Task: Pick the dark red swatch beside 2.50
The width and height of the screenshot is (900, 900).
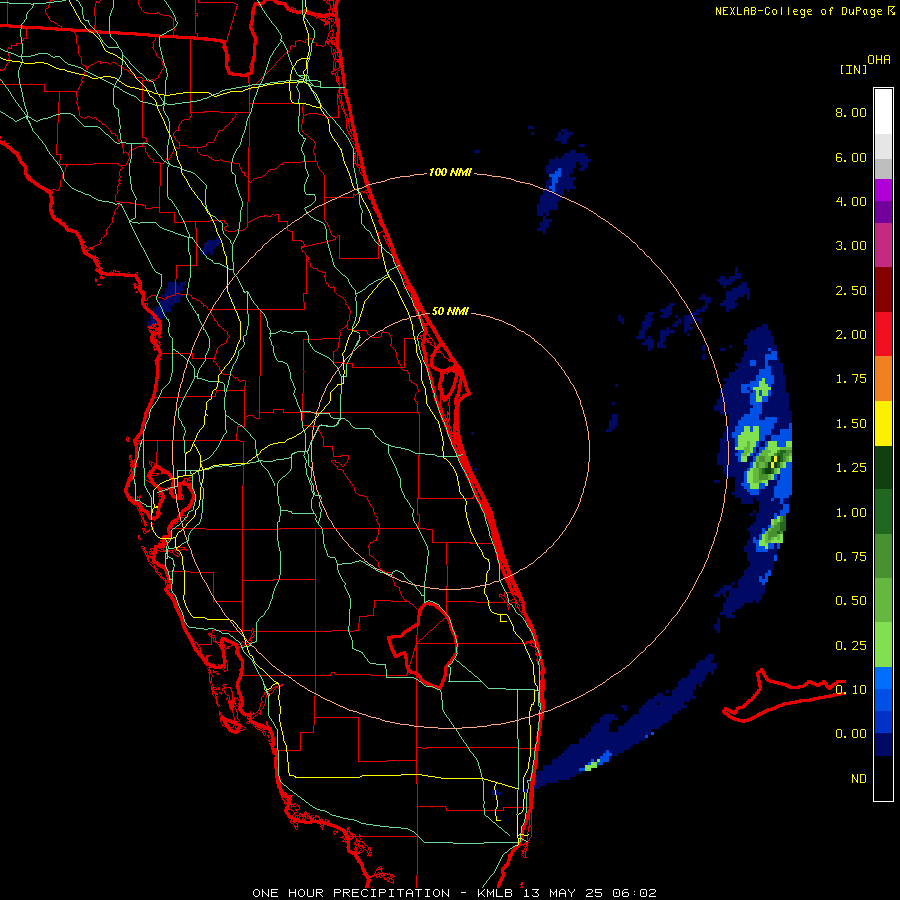Action: pyautogui.click(x=883, y=290)
